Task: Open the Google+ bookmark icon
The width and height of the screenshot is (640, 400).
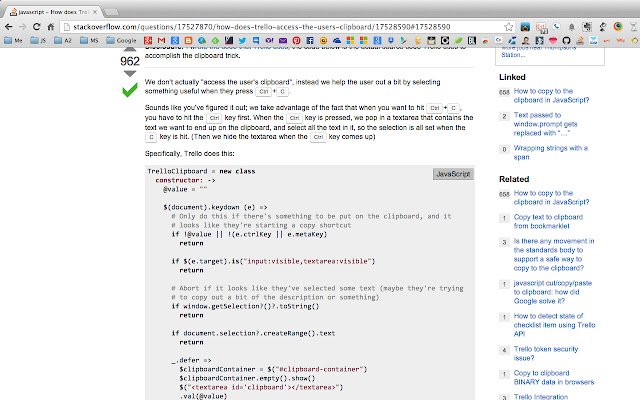Action: (148, 40)
